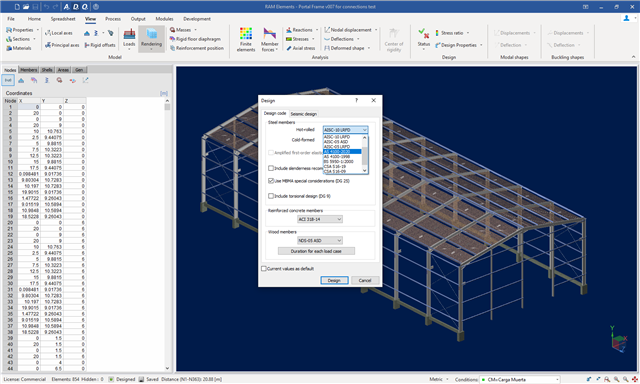Click the code list scrollbar down arrow
This screenshot has width=640, height=384.
365,171
